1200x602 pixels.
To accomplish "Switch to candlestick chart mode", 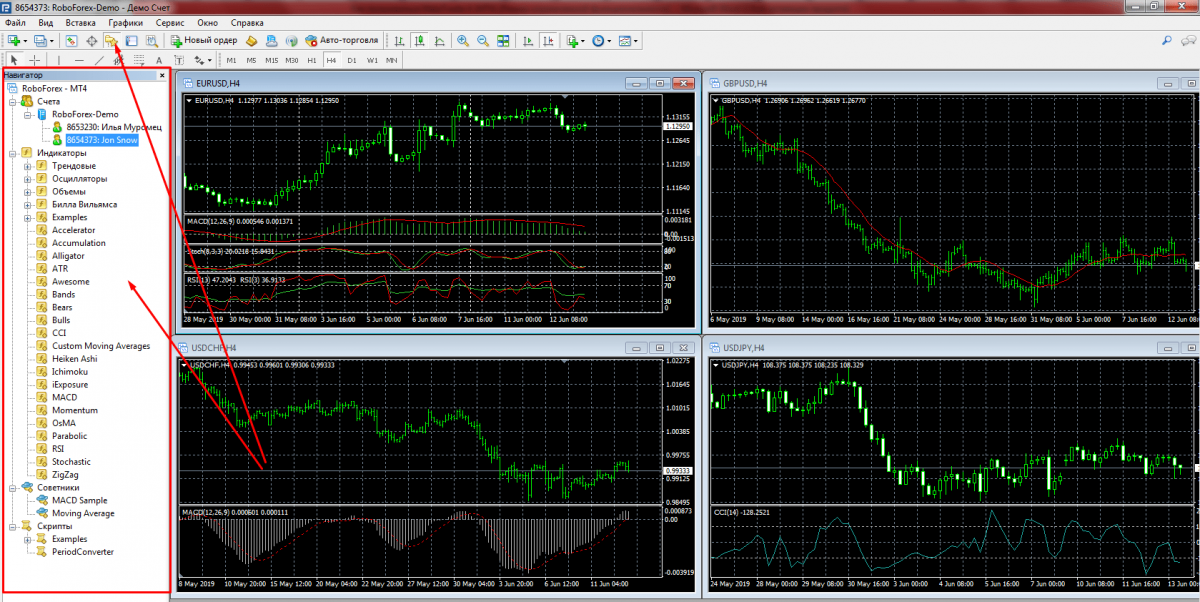I will coord(419,41).
